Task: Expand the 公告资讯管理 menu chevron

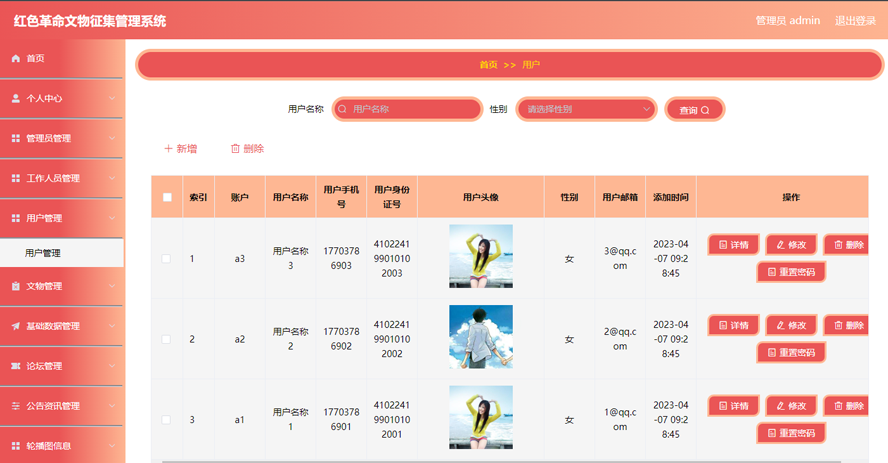Action: click(x=112, y=406)
